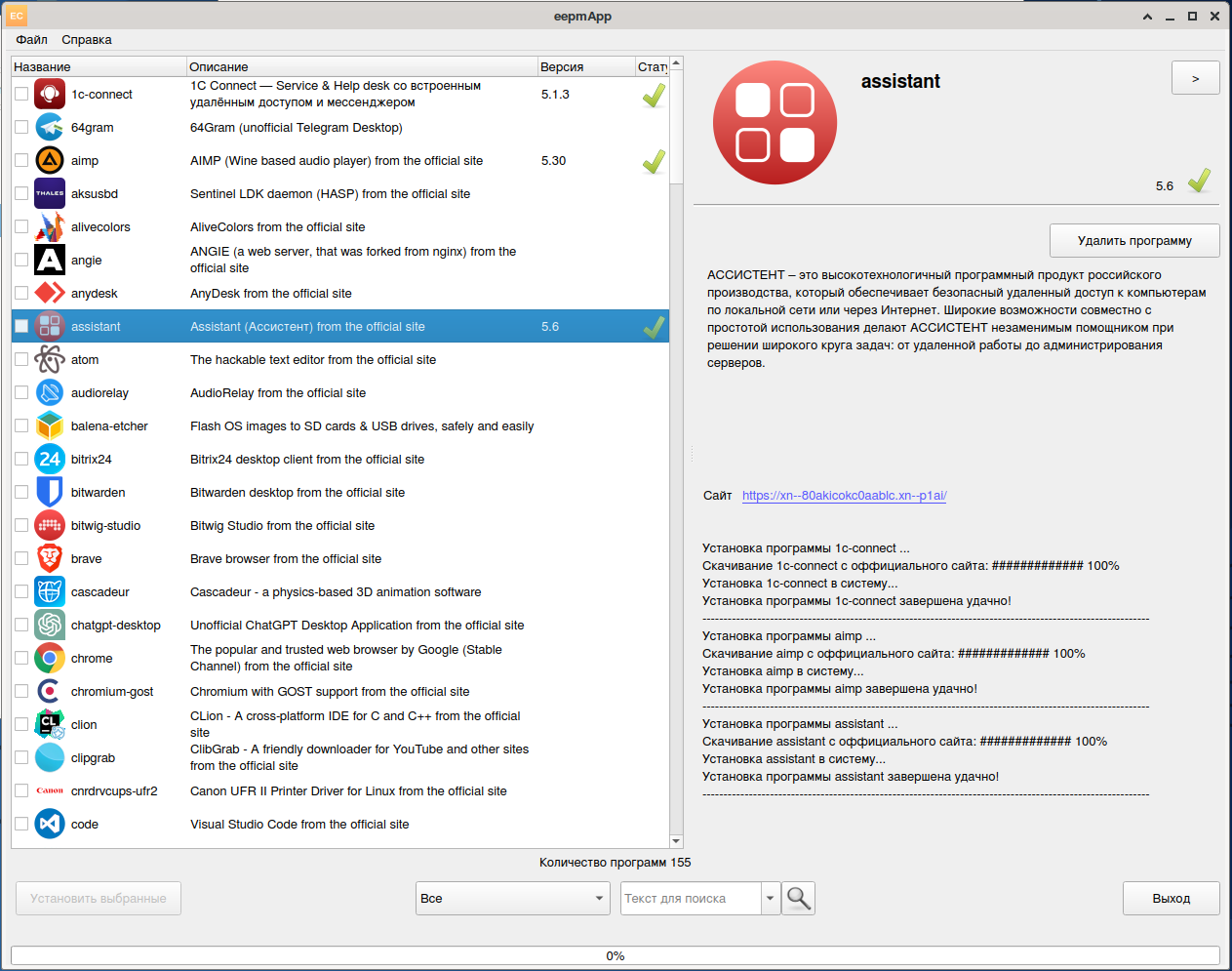Click the 'Количество программ 155' label
Image resolution: width=1232 pixels, height=971 pixels.
click(616, 863)
